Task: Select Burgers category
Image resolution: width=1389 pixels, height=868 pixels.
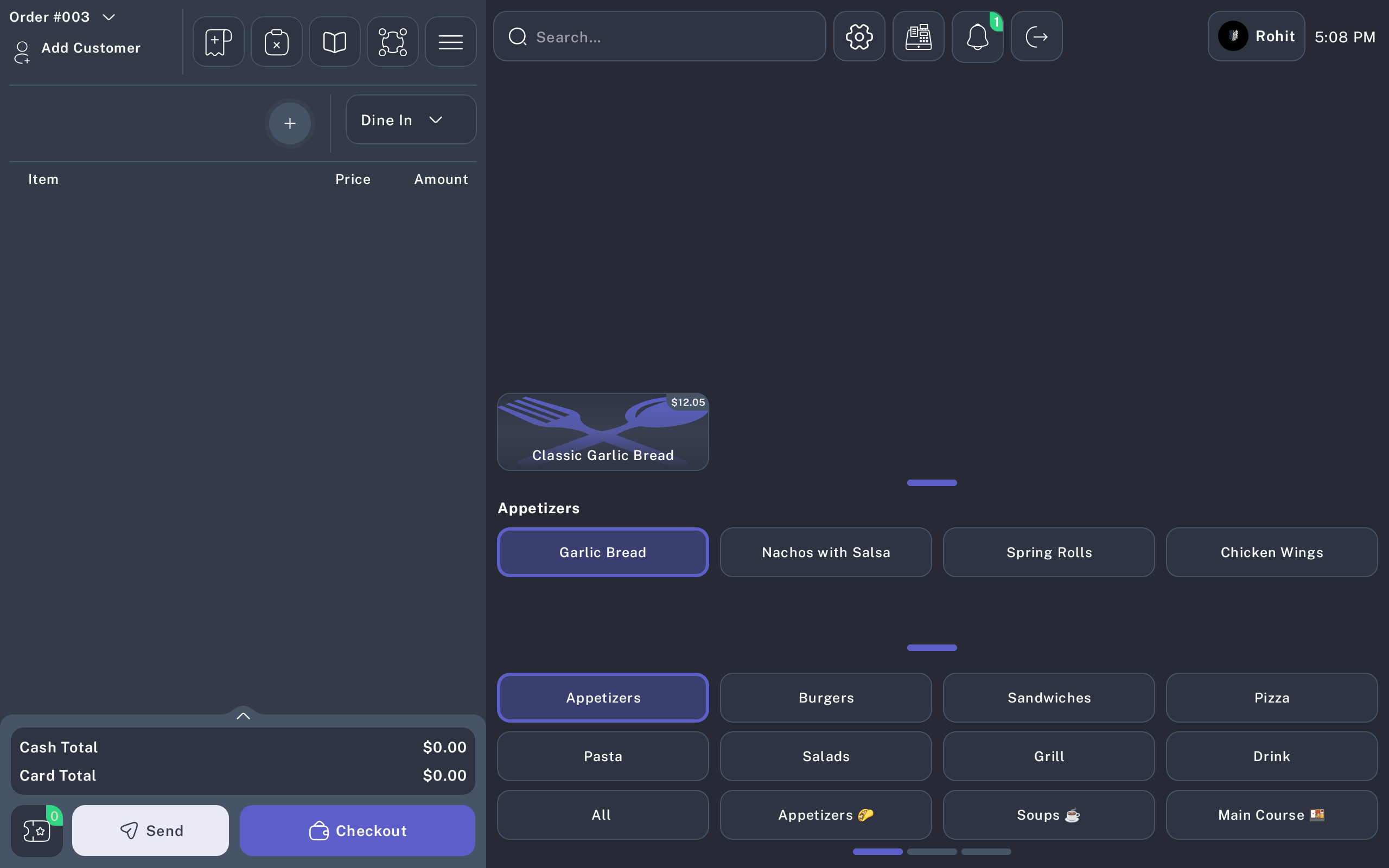Action: 826,698
